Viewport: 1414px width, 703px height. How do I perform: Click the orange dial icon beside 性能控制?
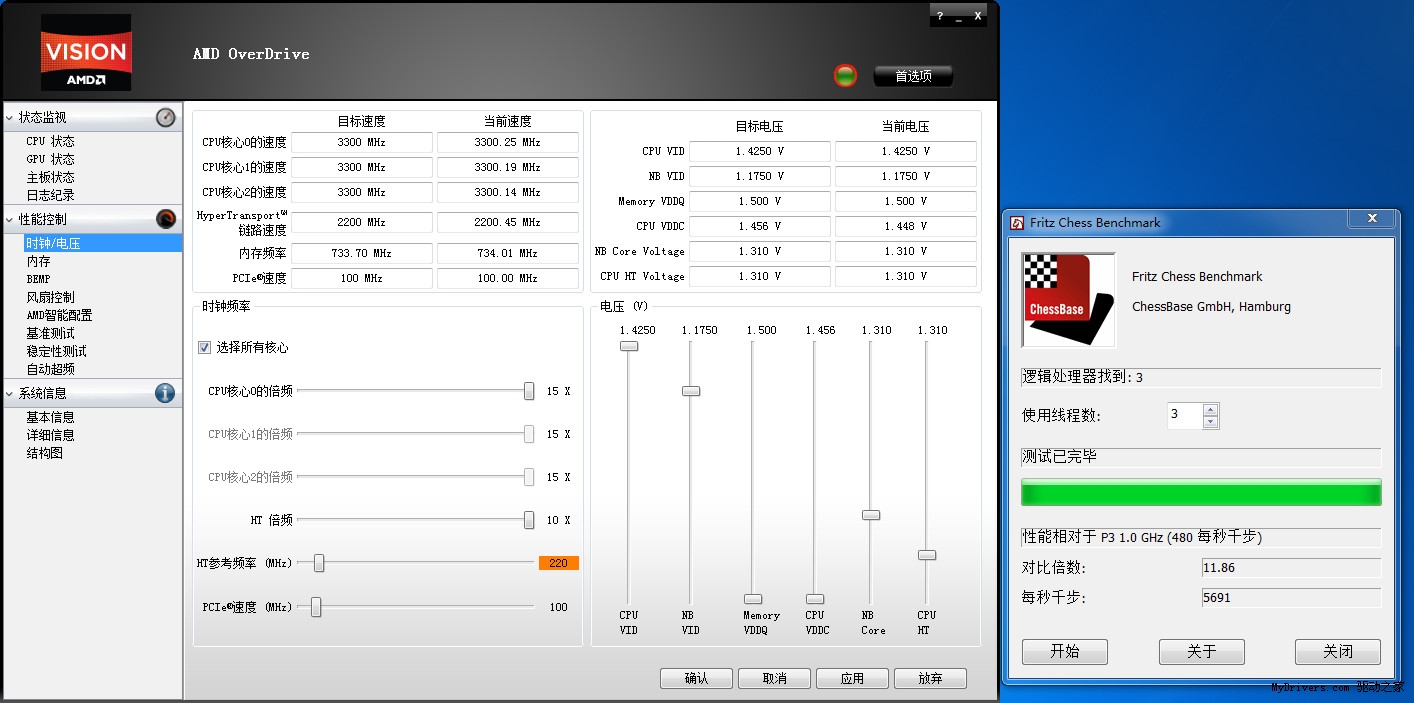tap(166, 219)
